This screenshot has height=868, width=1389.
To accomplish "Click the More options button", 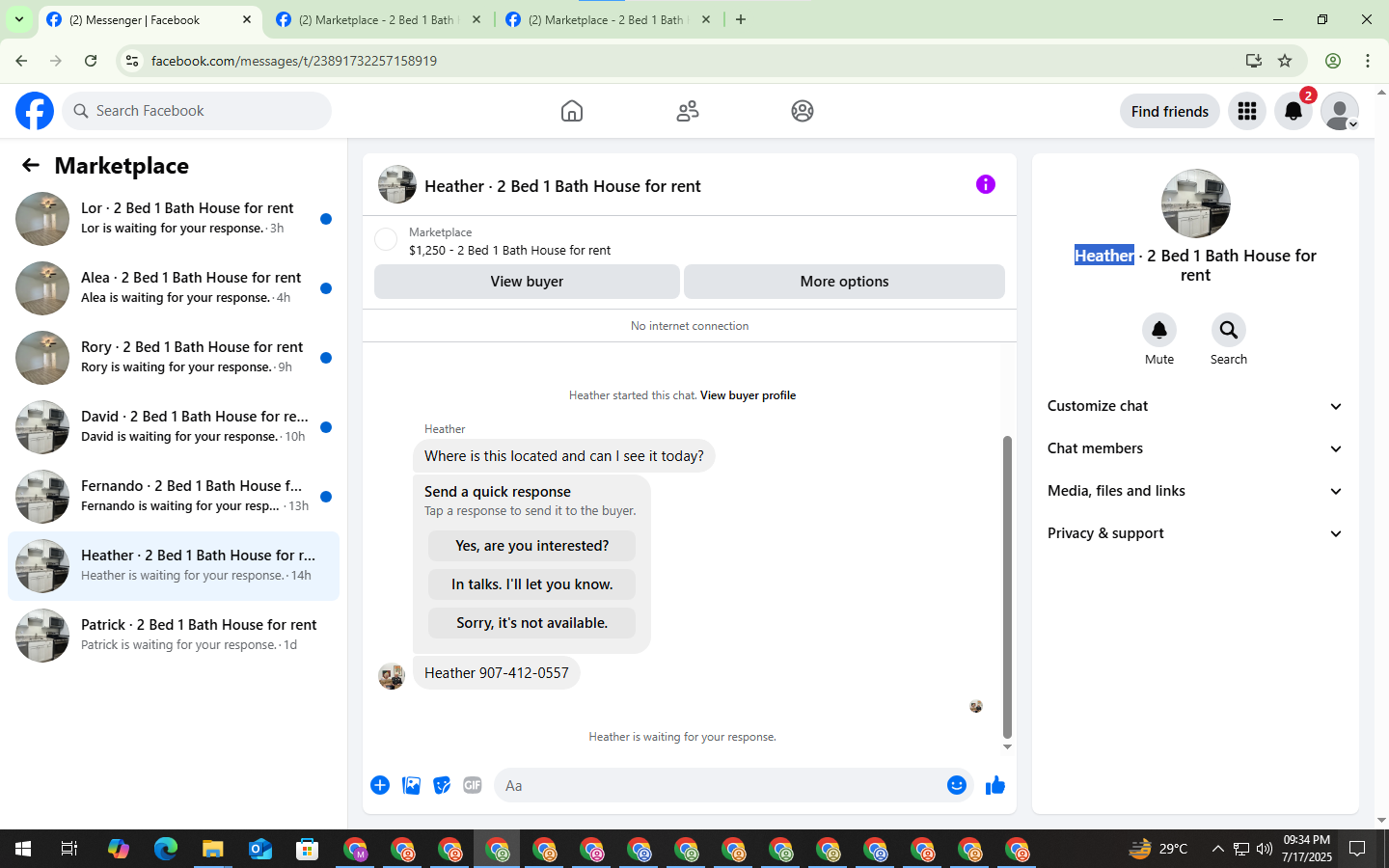I will (844, 282).
